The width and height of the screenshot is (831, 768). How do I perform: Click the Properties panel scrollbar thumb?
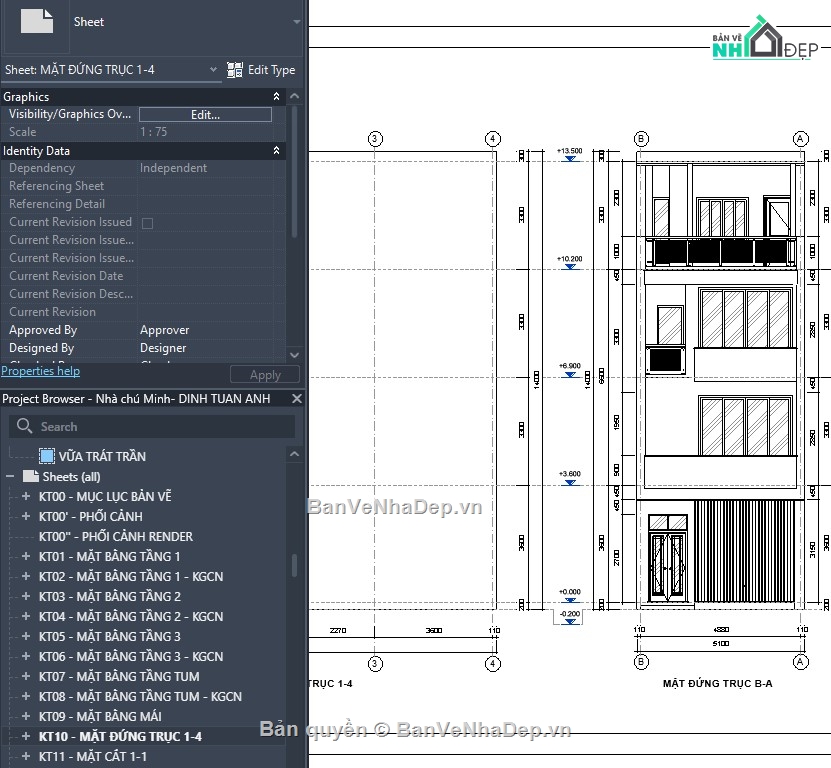point(295,171)
